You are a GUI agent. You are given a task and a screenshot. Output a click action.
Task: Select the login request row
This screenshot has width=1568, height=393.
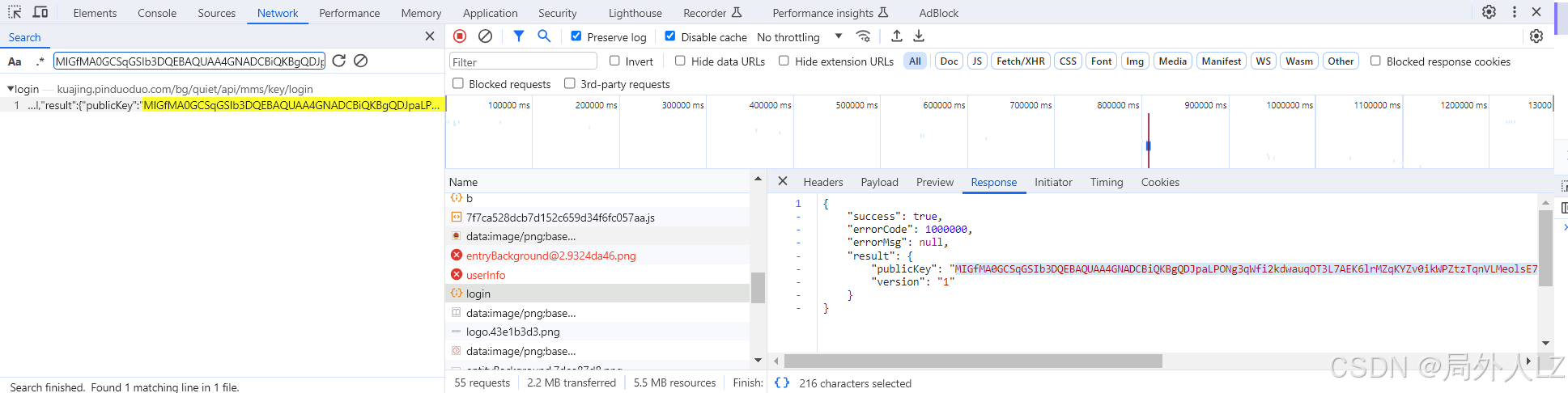[x=598, y=294]
